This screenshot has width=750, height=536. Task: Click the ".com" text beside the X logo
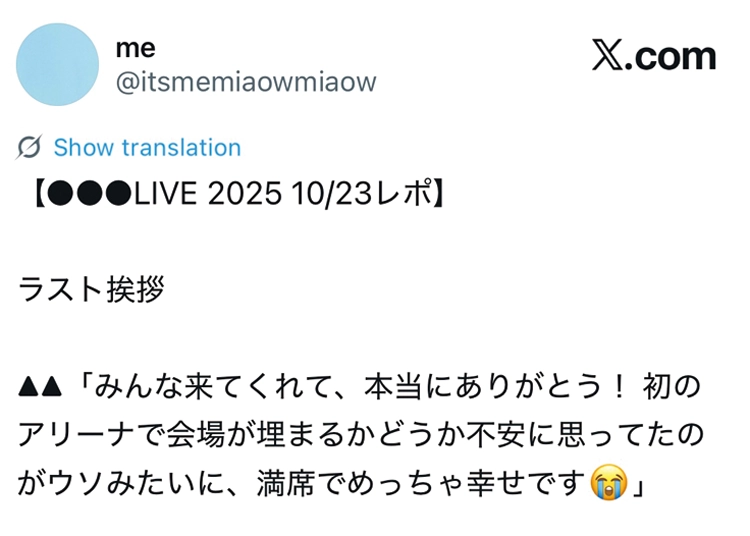point(670,56)
